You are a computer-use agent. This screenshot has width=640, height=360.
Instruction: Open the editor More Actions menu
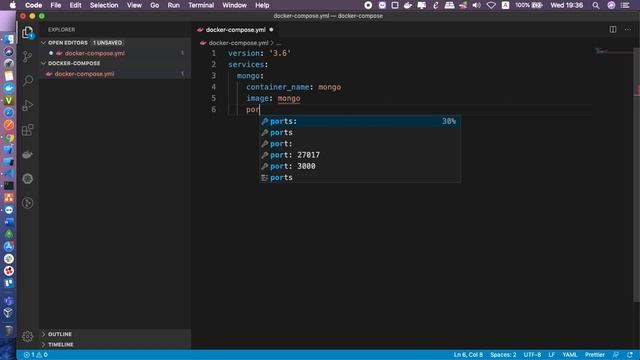click(628, 29)
